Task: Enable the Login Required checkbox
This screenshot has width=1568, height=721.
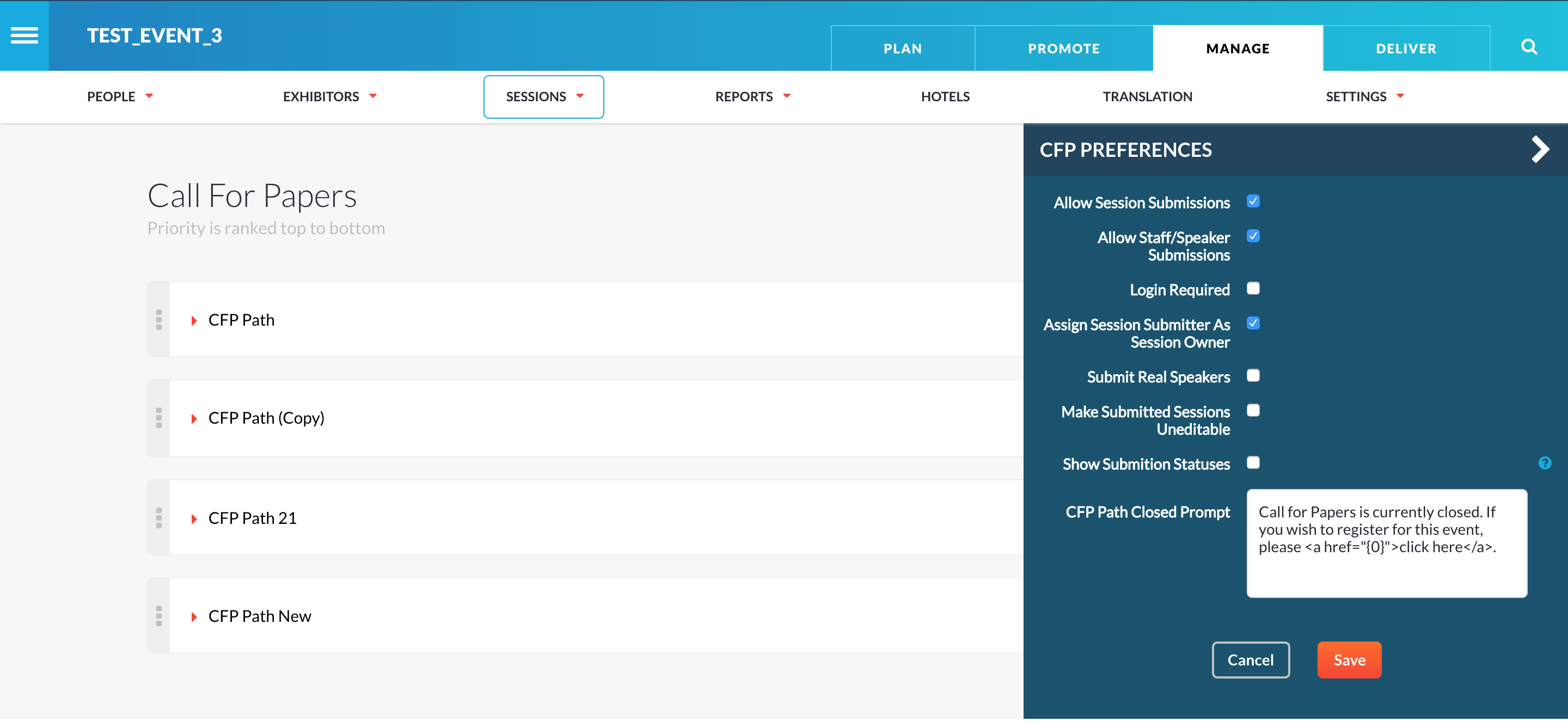Action: tap(1253, 289)
